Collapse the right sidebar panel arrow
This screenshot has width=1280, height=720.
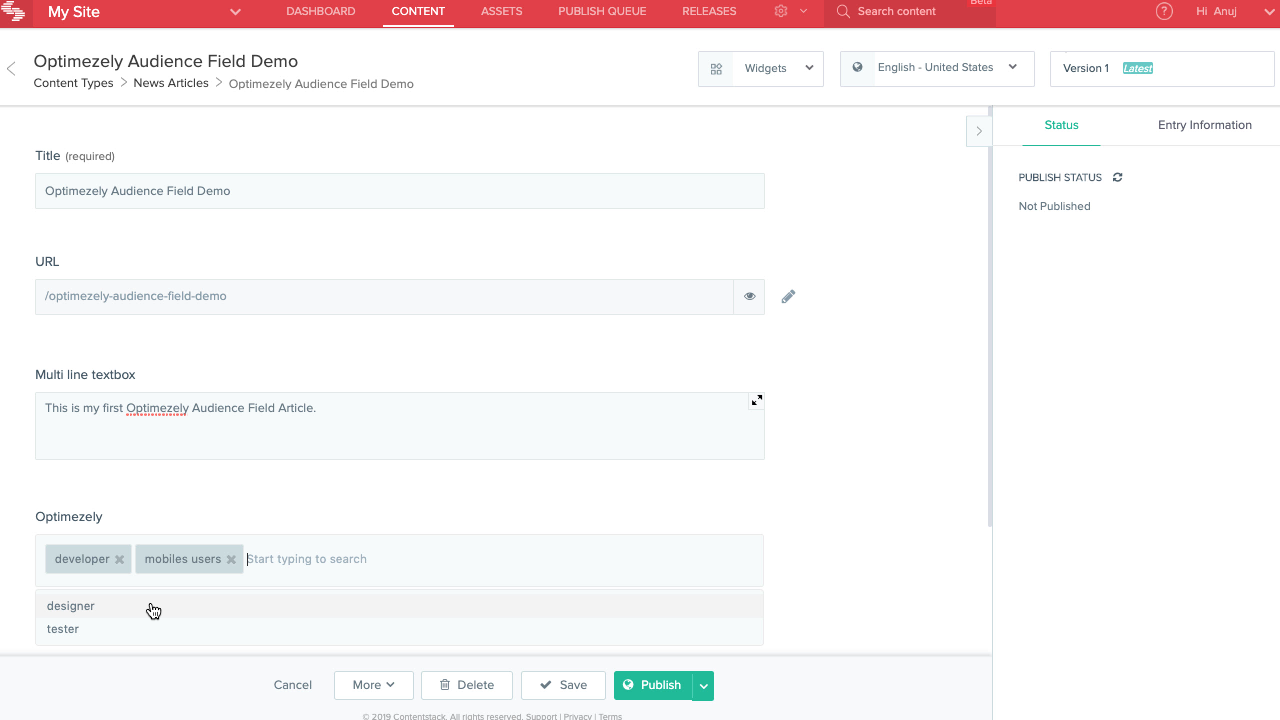point(979,131)
